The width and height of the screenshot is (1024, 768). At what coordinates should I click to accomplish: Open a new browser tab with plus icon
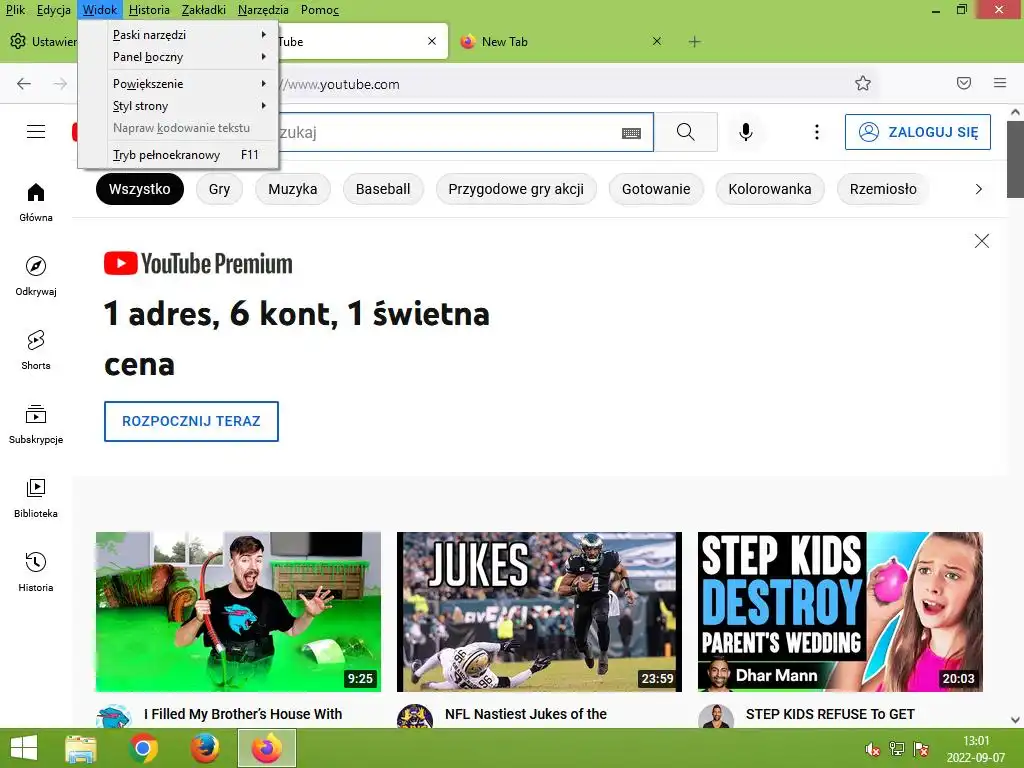695,42
